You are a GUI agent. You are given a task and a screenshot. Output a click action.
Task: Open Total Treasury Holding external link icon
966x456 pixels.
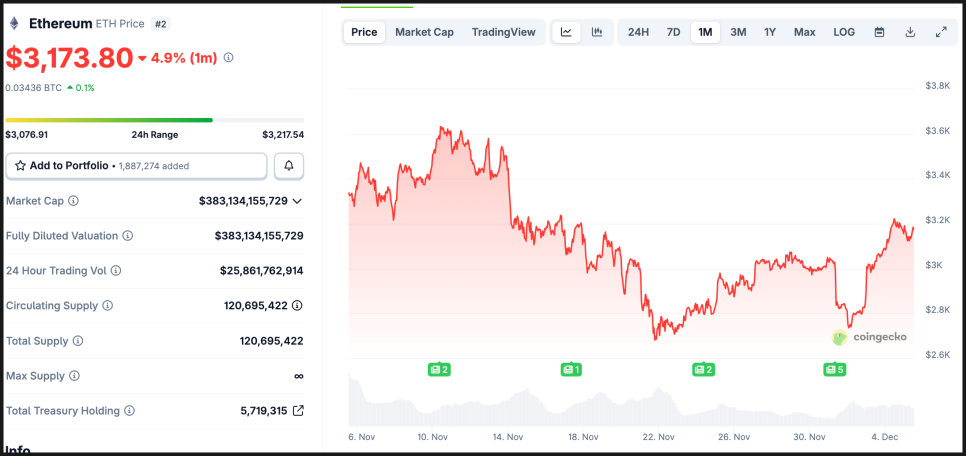297,411
